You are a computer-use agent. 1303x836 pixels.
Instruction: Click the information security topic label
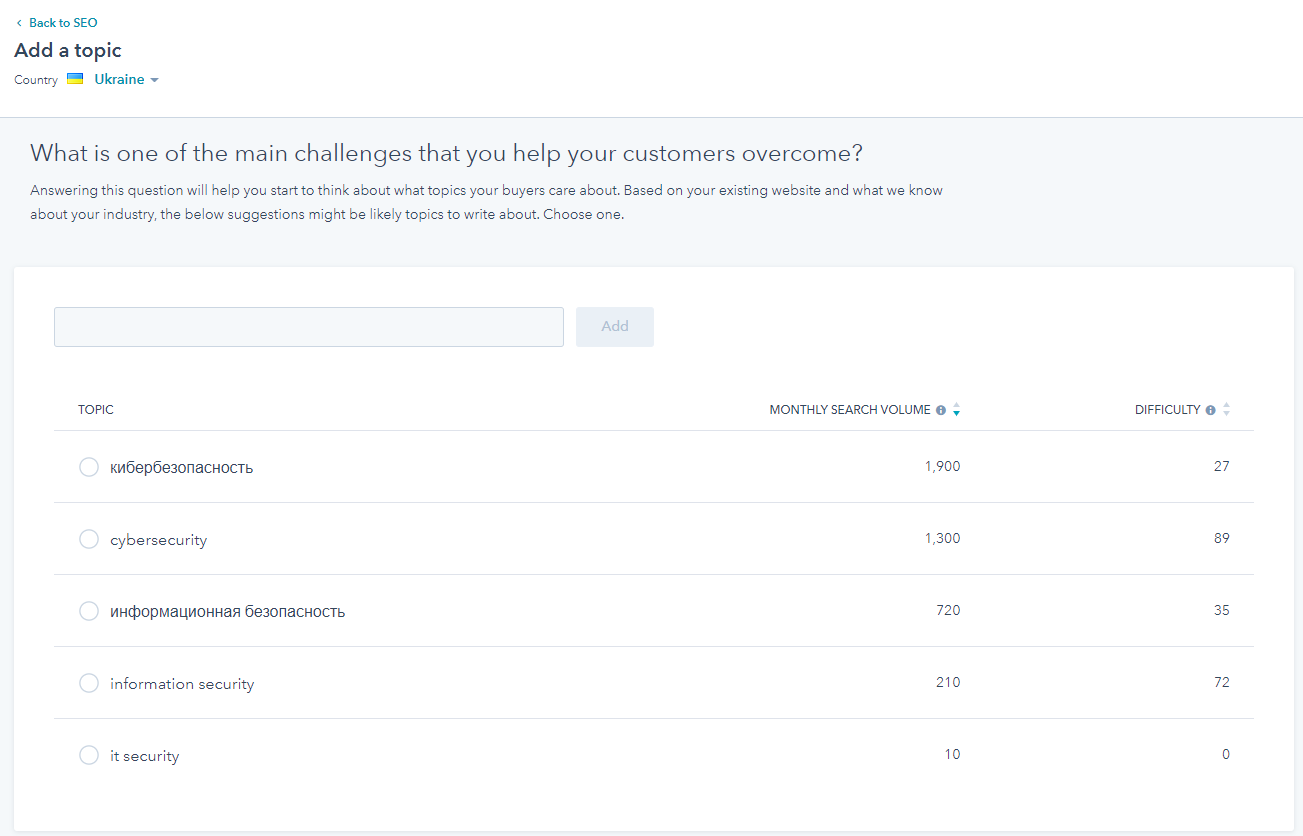pyautogui.click(x=182, y=684)
